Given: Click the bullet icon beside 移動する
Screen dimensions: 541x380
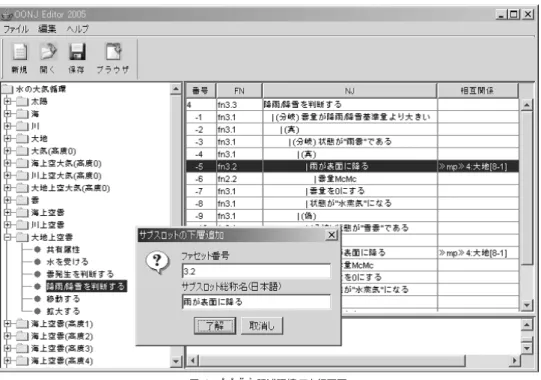Looking at the screenshot, I should [37, 299].
